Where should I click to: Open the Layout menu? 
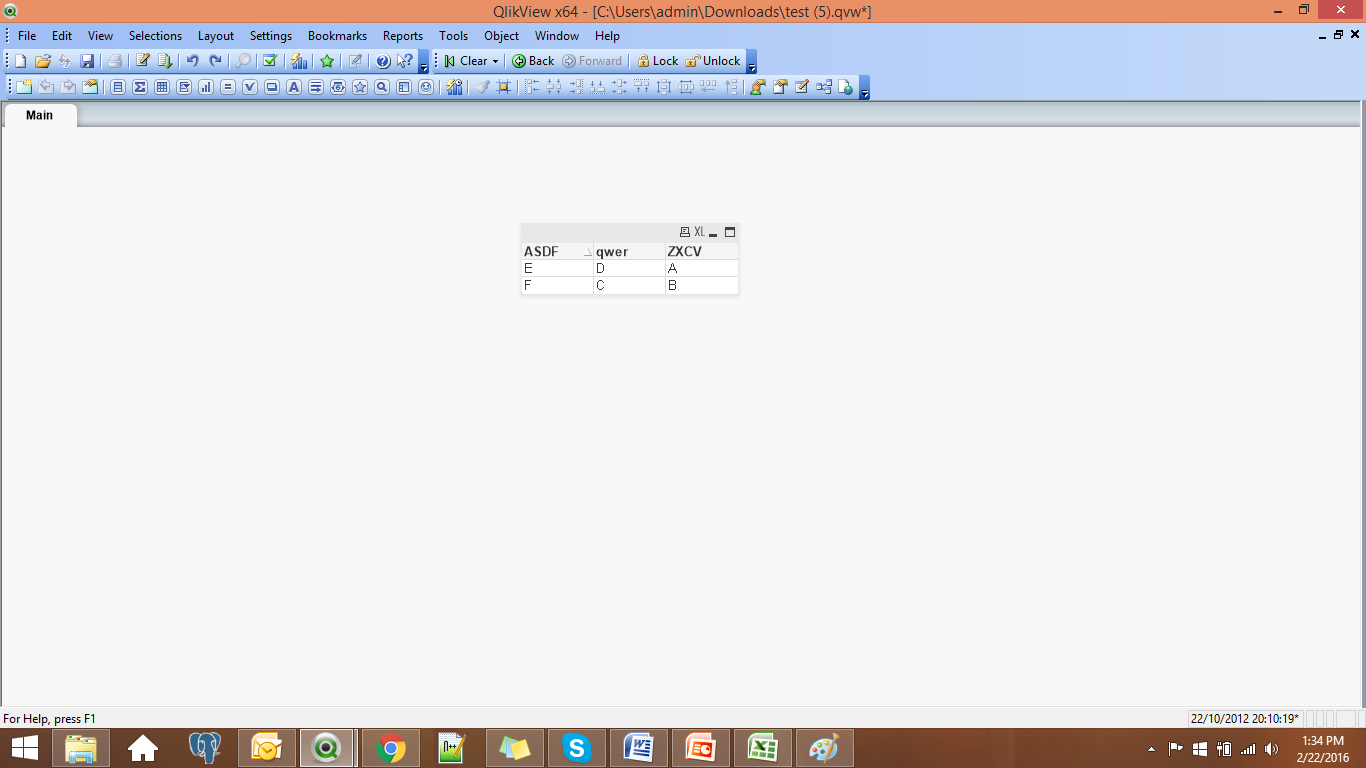pyautogui.click(x=216, y=35)
